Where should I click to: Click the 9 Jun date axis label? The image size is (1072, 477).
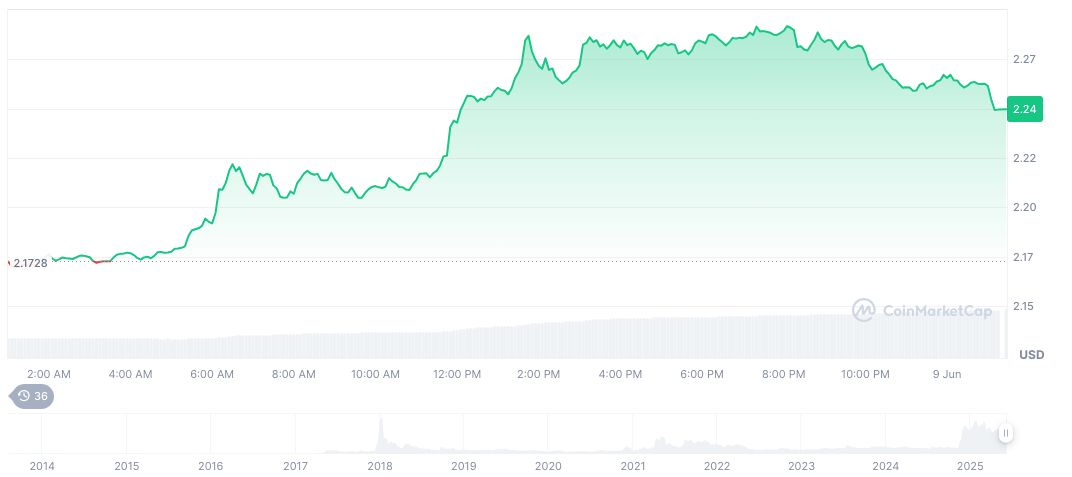pos(946,374)
